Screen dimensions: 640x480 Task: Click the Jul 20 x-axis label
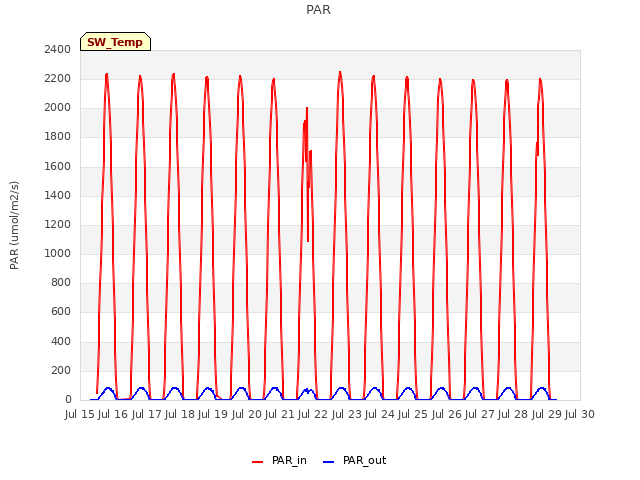pos(247,414)
